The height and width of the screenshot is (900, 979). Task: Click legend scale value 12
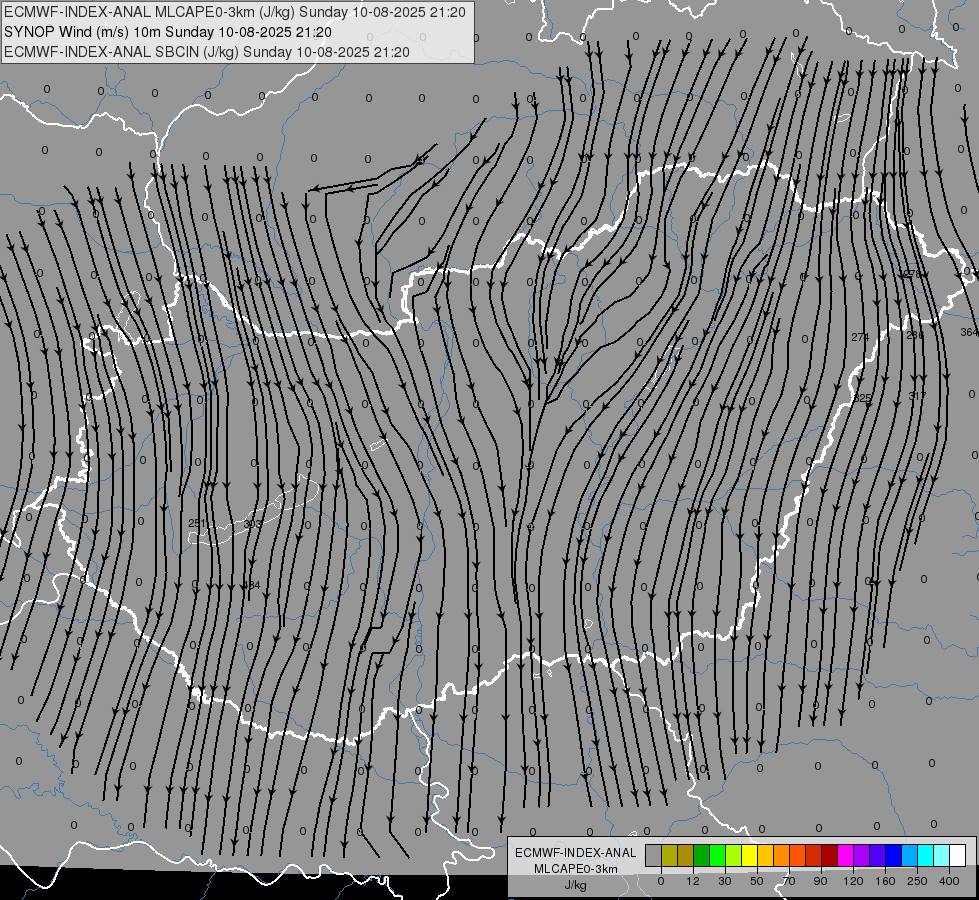[x=693, y=881]
